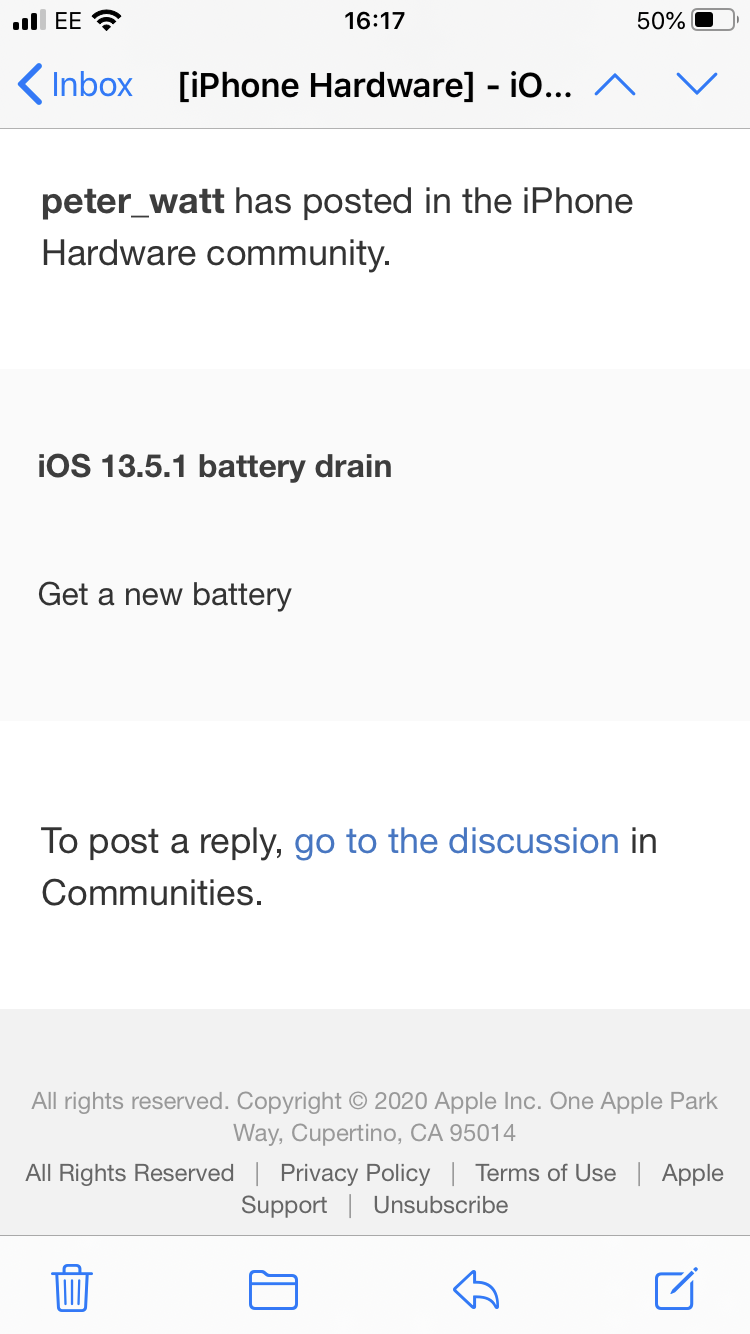Open the 'go to the discussion' link
Screen dimensions: 750x1334
(x=457, y=841)
